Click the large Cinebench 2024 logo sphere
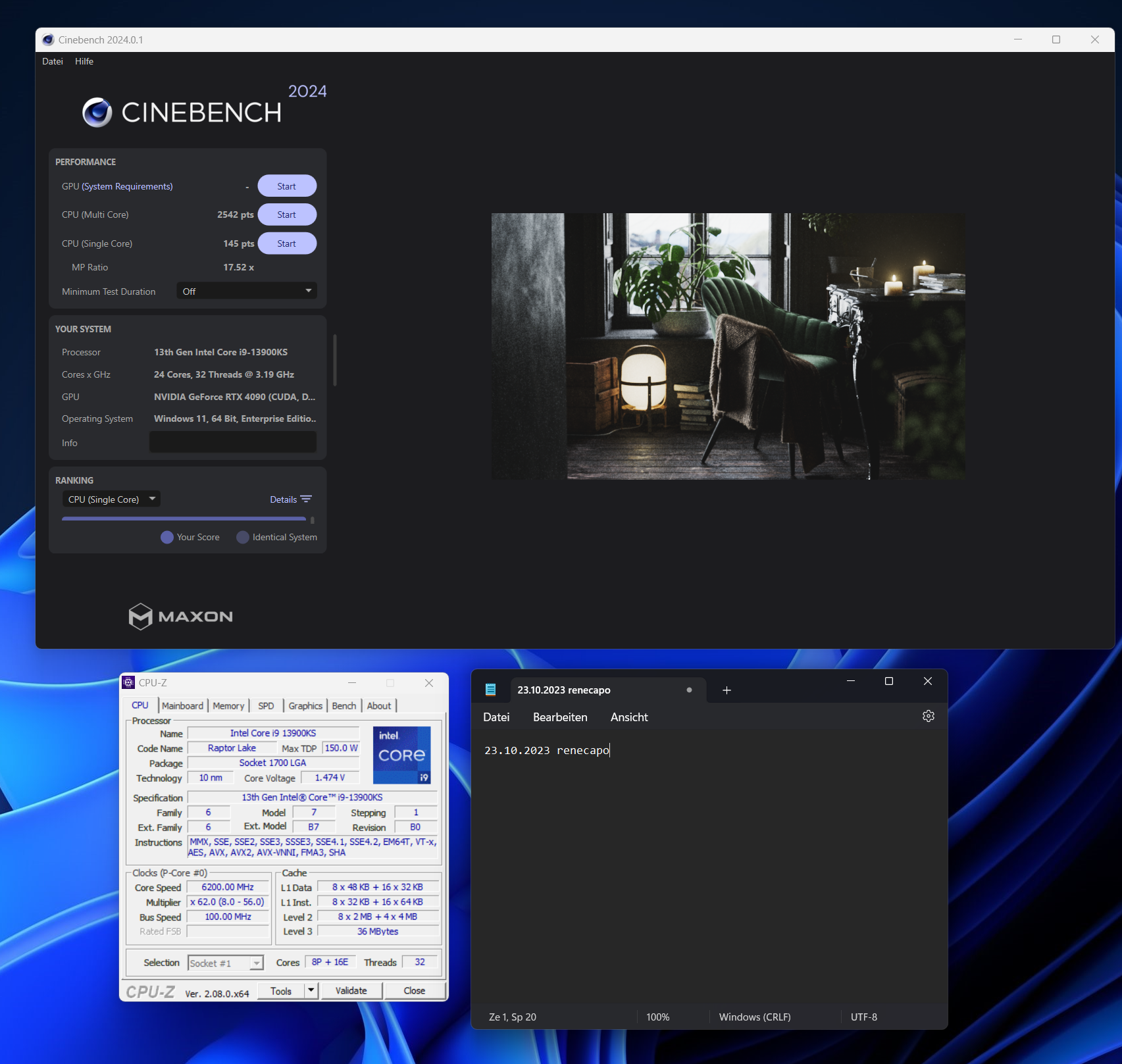 97,113
